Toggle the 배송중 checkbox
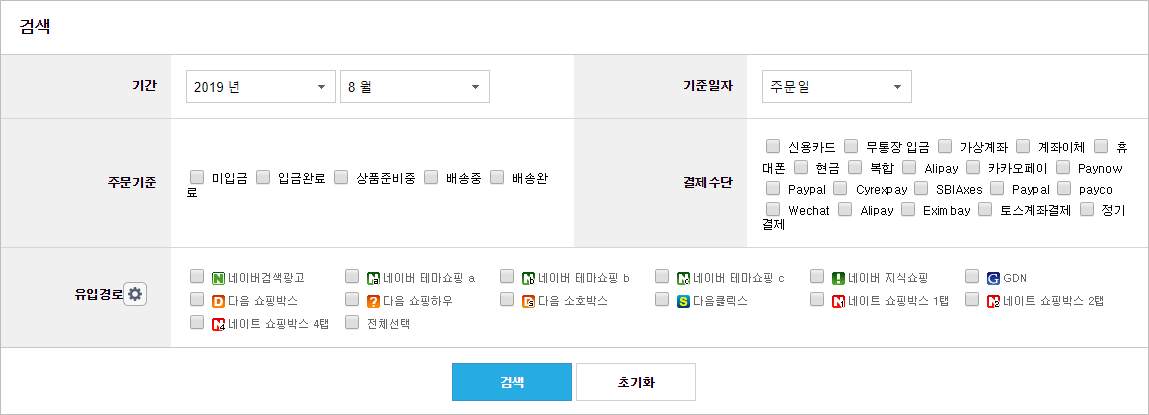The image size is (1149, 415). [x=430, y=177]
